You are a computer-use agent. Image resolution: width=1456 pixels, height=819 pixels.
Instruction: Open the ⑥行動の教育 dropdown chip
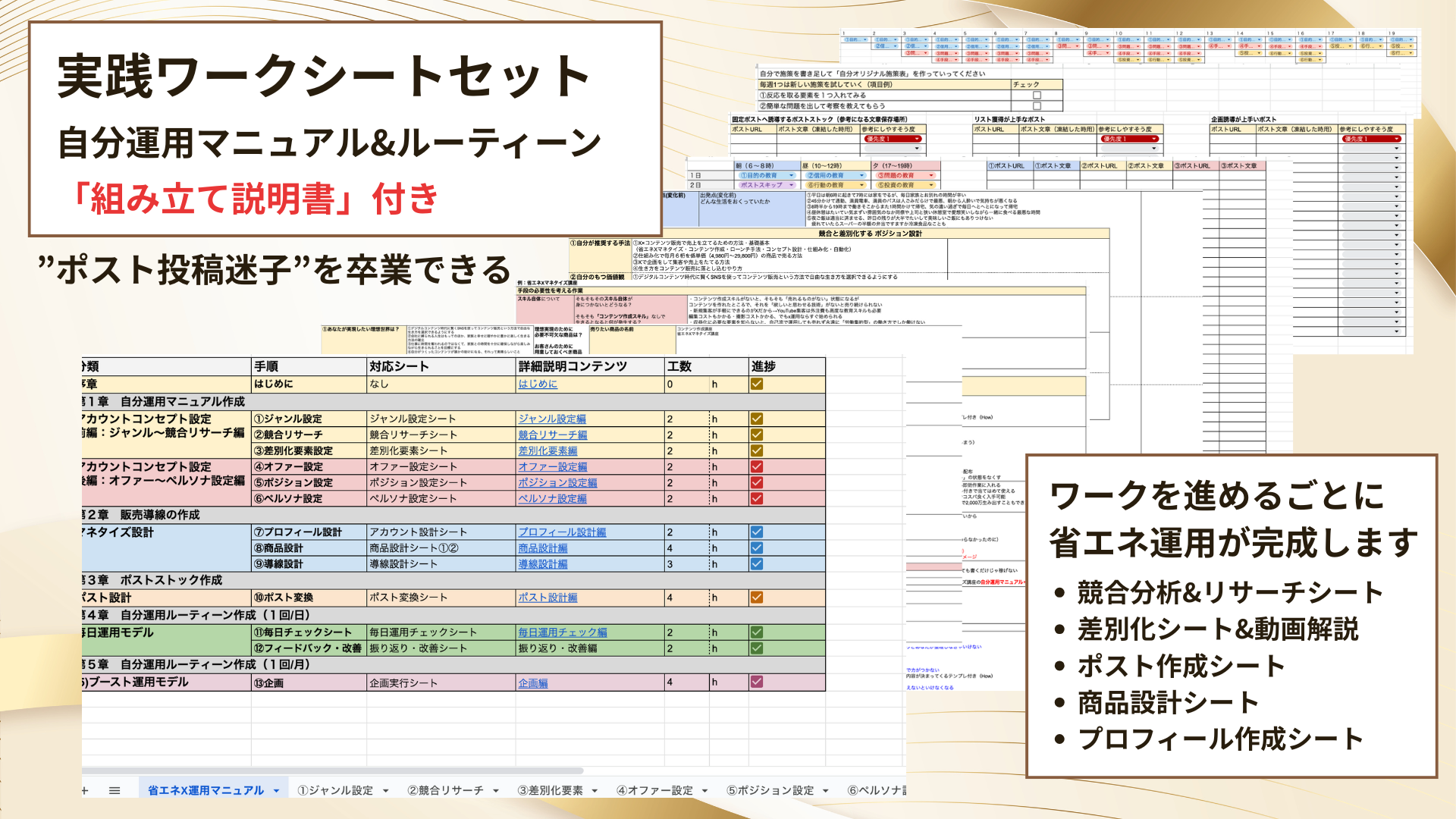pyautogui.click(x=836, y=185)
